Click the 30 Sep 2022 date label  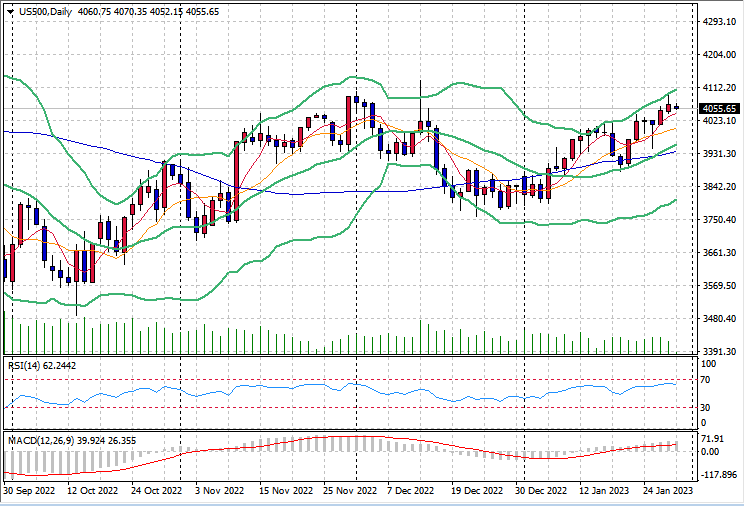click(x=32, y=492)
